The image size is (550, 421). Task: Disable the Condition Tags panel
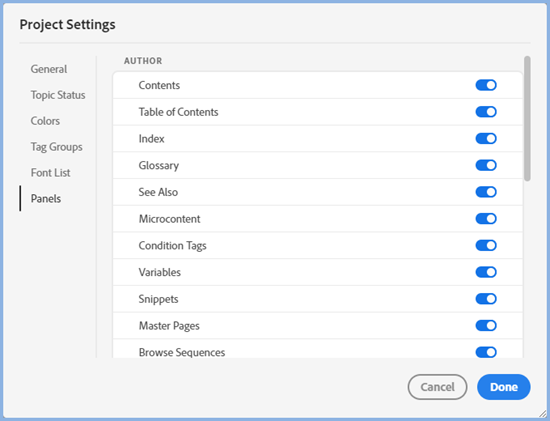pos(486,245)
